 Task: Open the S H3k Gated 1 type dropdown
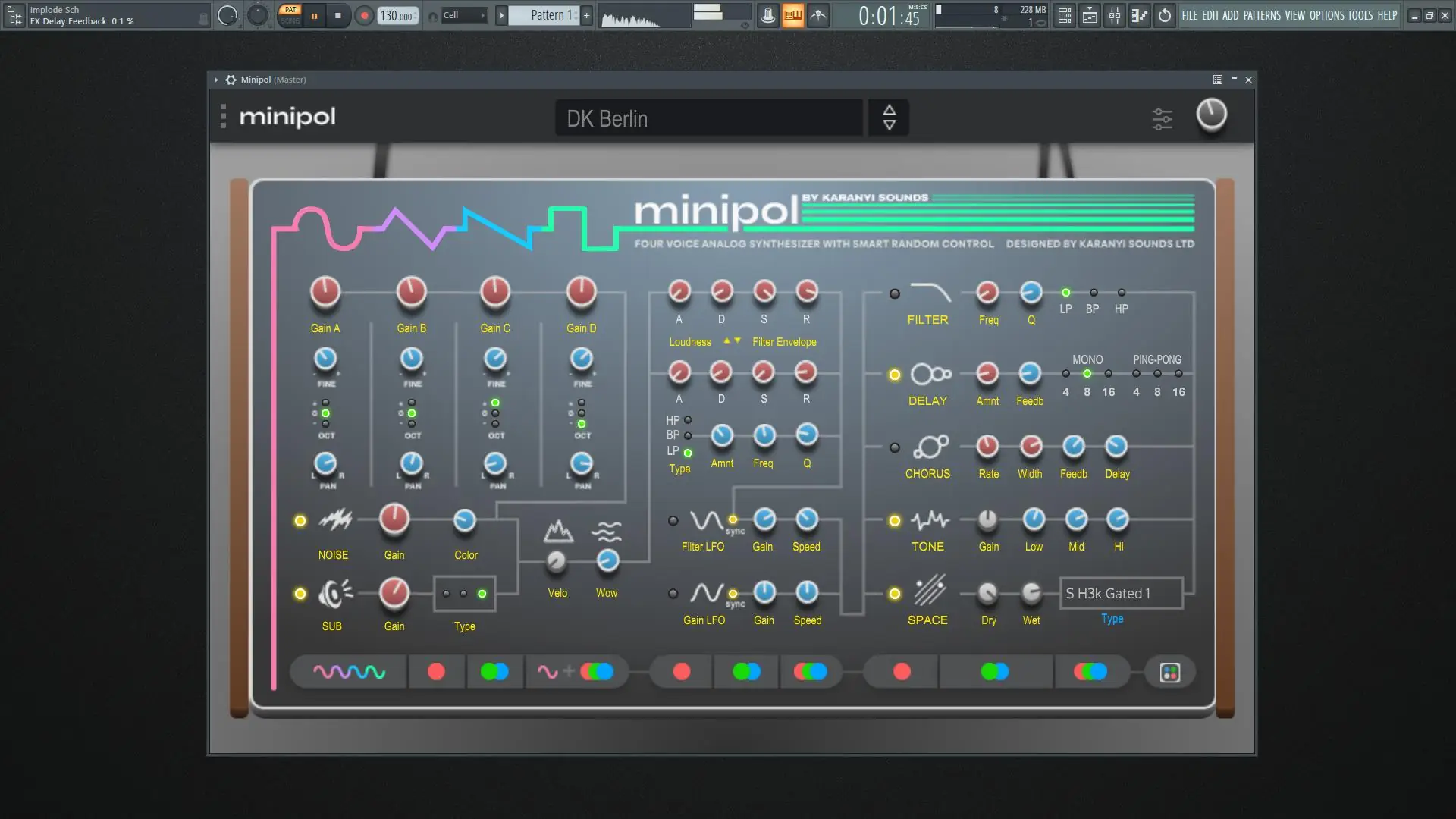tap(1121, 594)
